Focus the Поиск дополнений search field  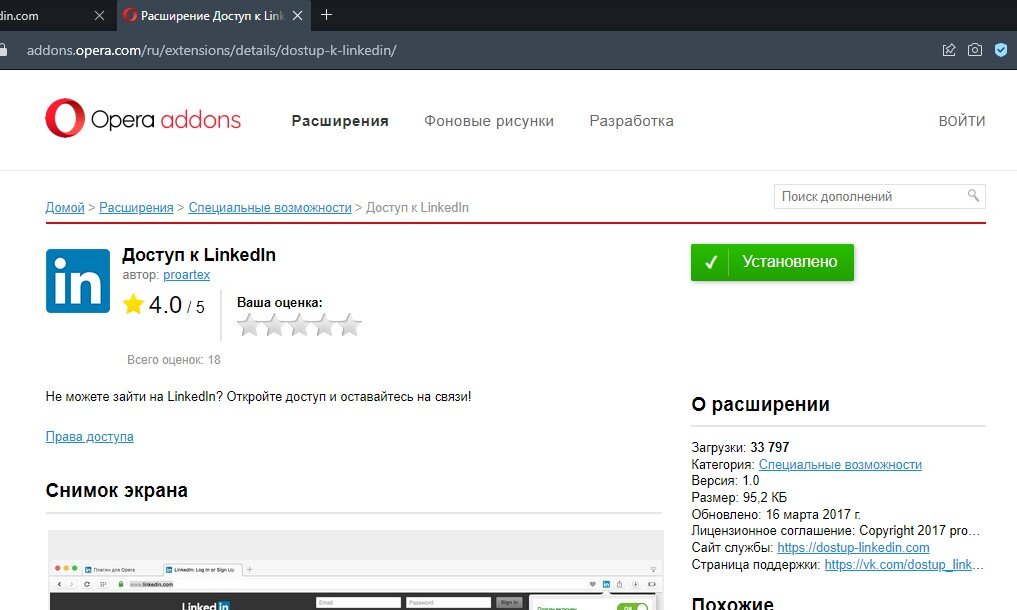pos(879,196)
